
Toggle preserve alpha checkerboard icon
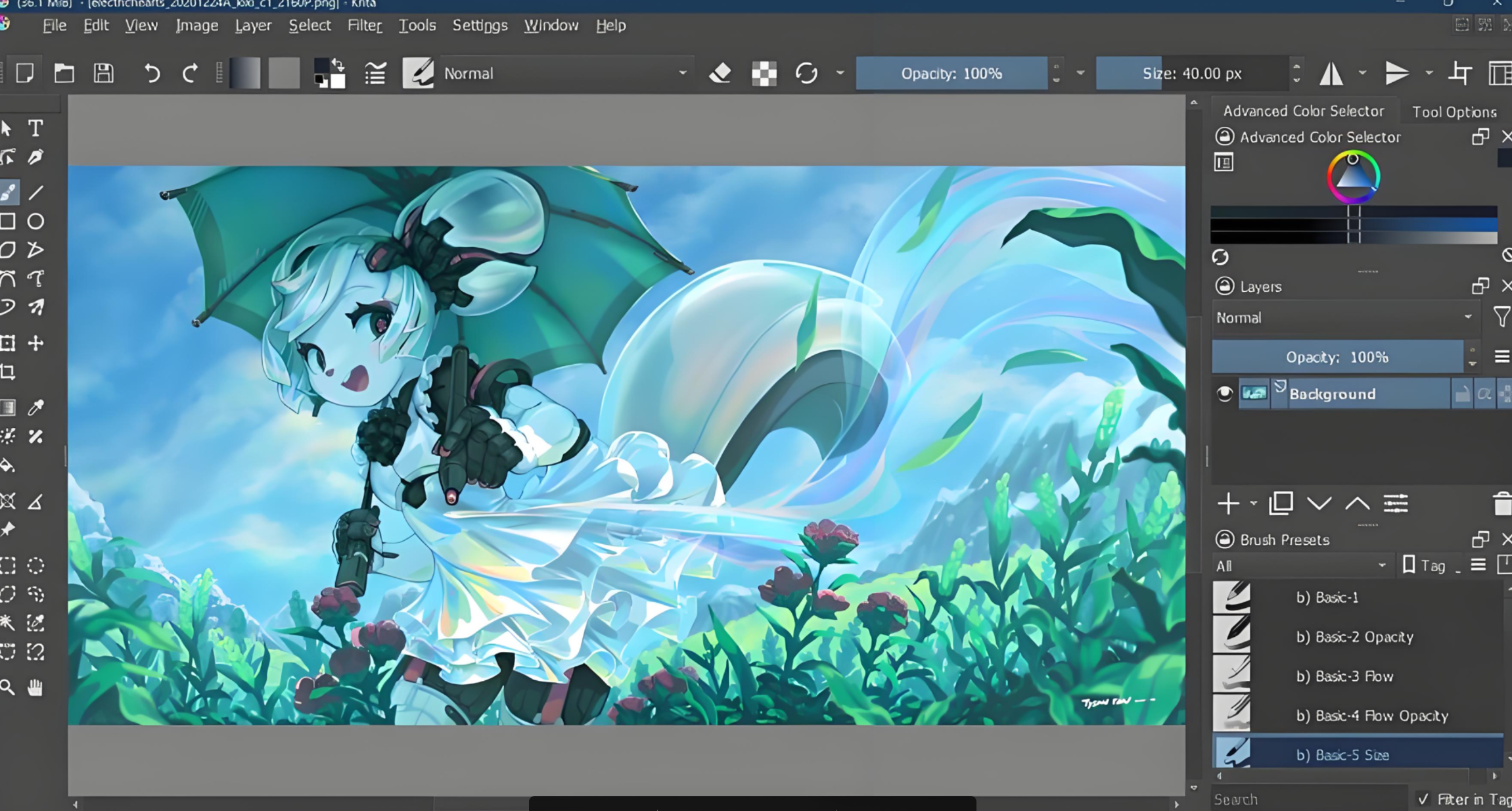click(x=764, y=73)
